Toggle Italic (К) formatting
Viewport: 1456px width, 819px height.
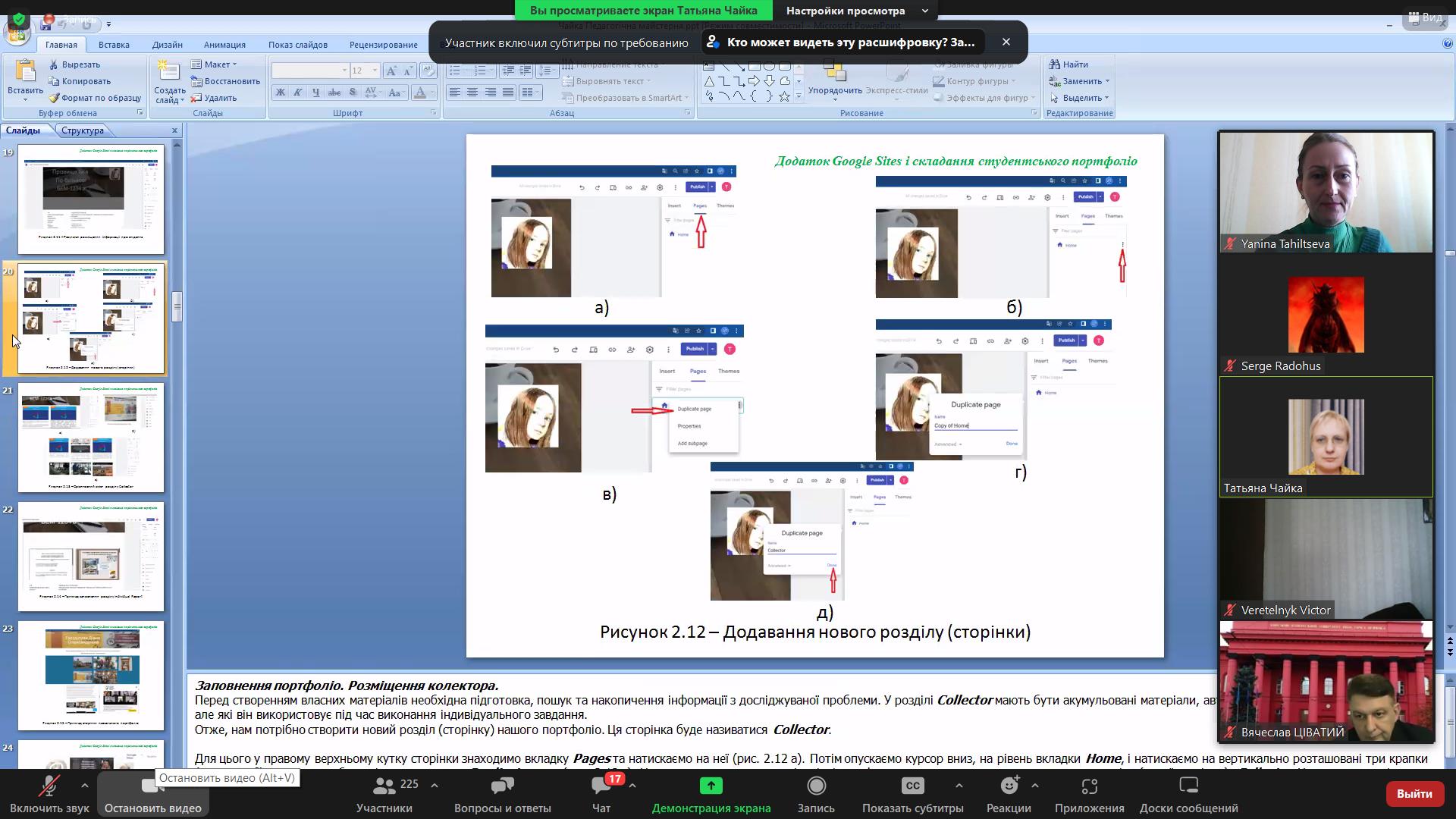click(298, 93)
